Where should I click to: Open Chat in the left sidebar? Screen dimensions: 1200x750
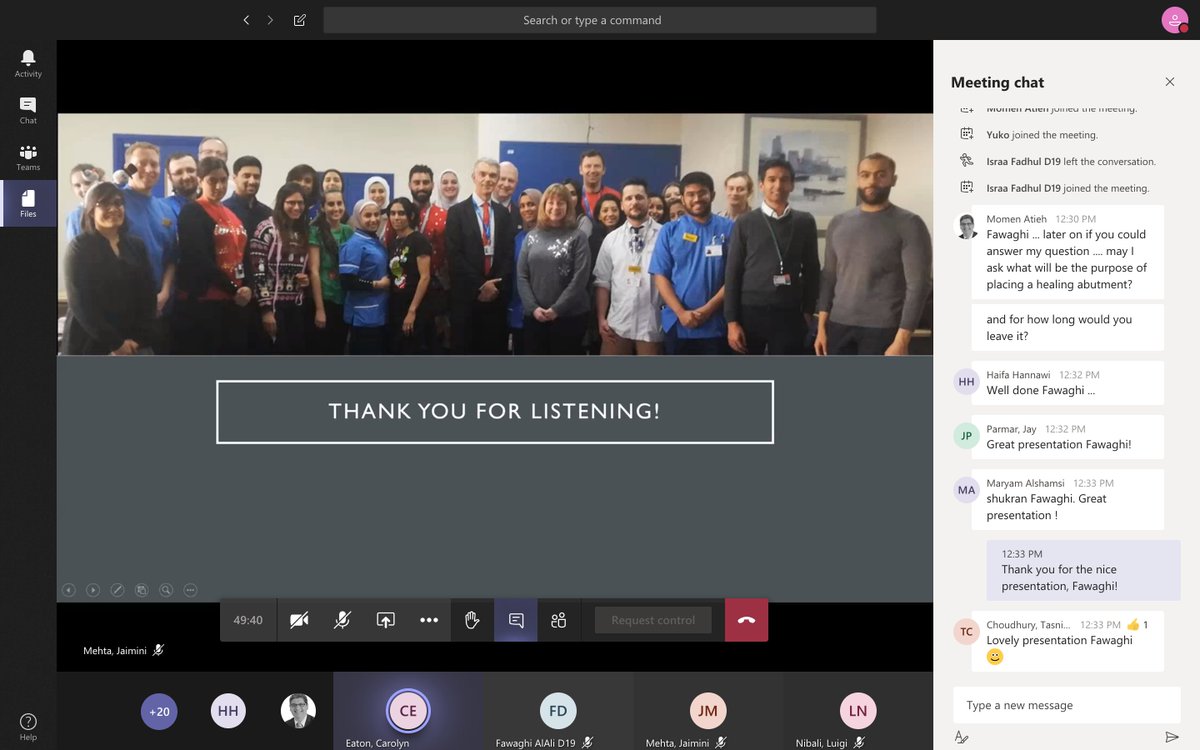[x=28, y=110]
